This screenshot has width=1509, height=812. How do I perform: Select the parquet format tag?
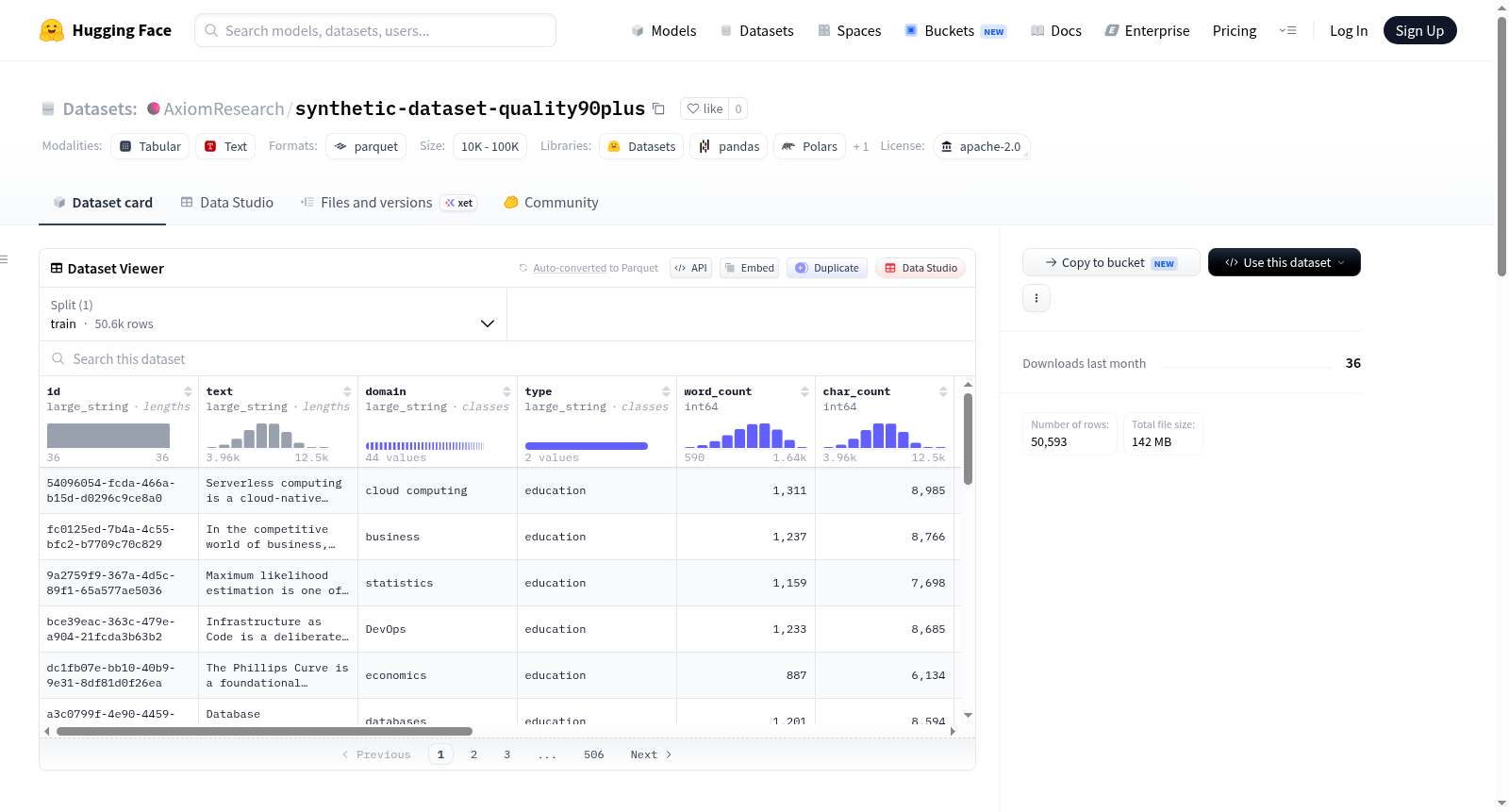366,146
